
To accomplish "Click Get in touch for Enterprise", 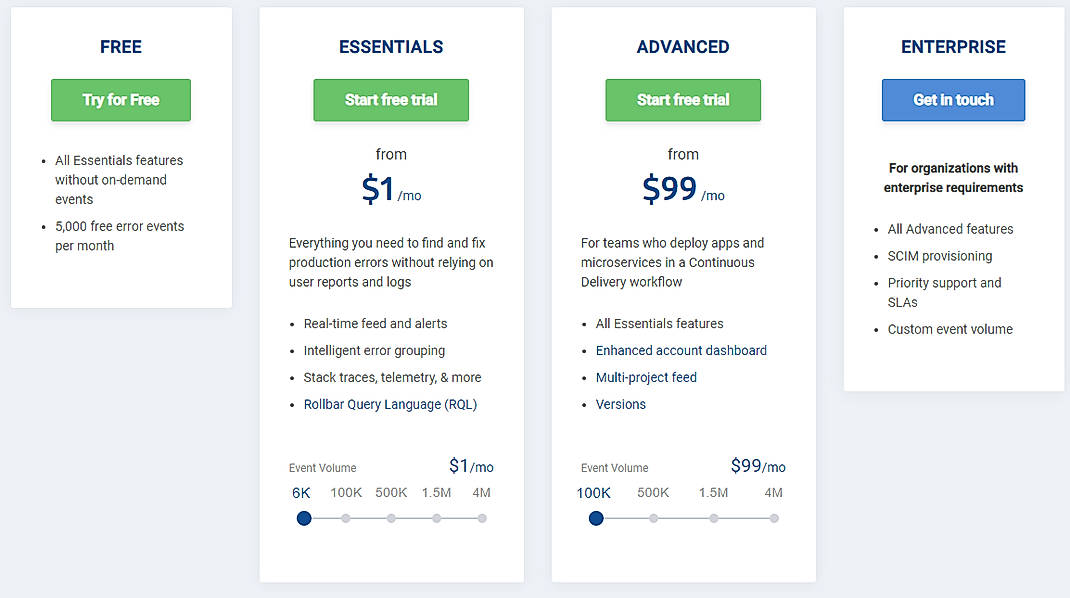I will [x=953, y=100].
